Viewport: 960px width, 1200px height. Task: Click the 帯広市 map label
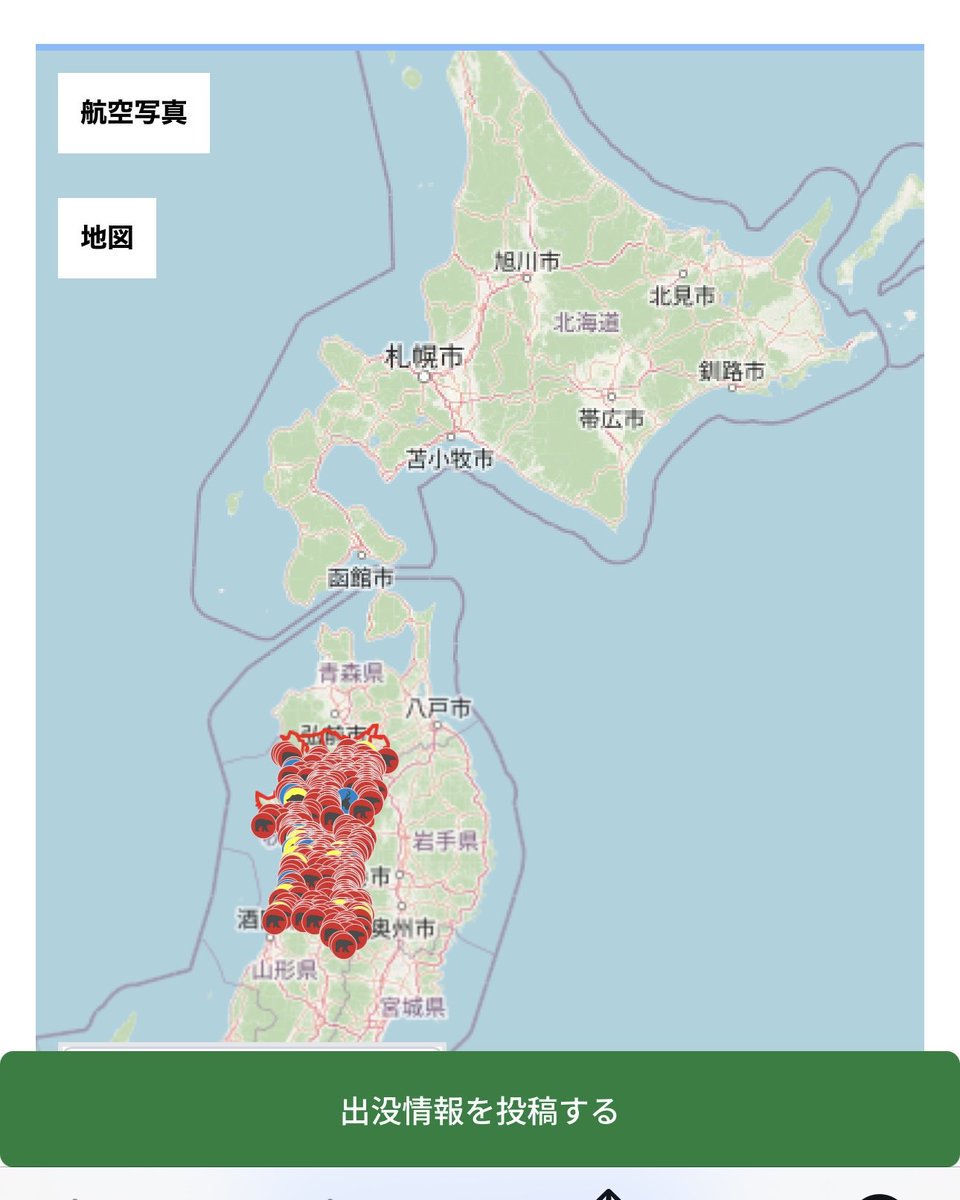(611, 418)
